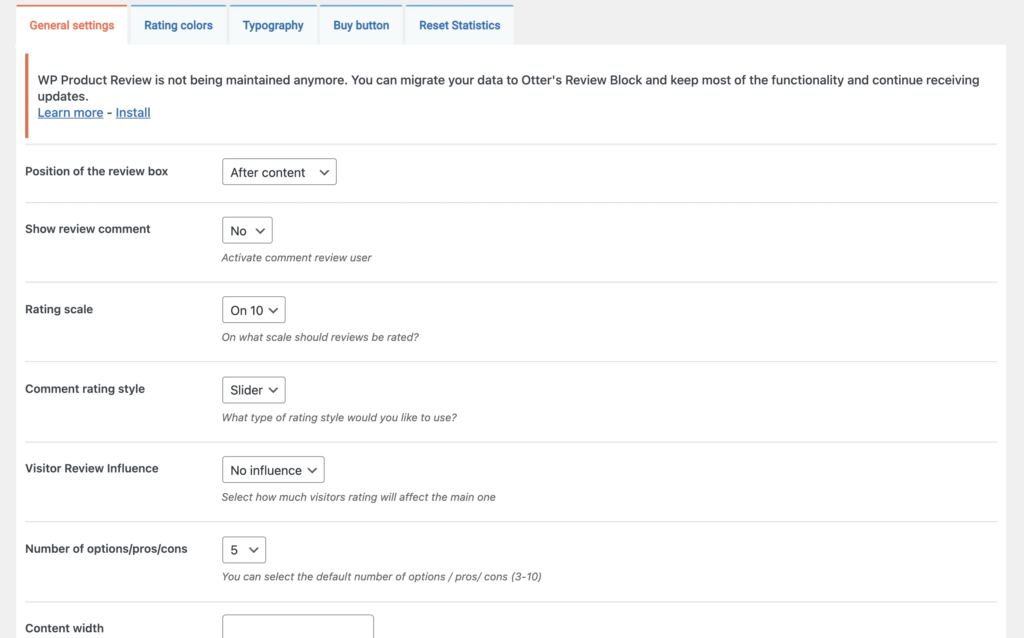Expand the Slider rating style dropdown
The height and width of the screenshot is (638, 1024).
coord(253,390)
